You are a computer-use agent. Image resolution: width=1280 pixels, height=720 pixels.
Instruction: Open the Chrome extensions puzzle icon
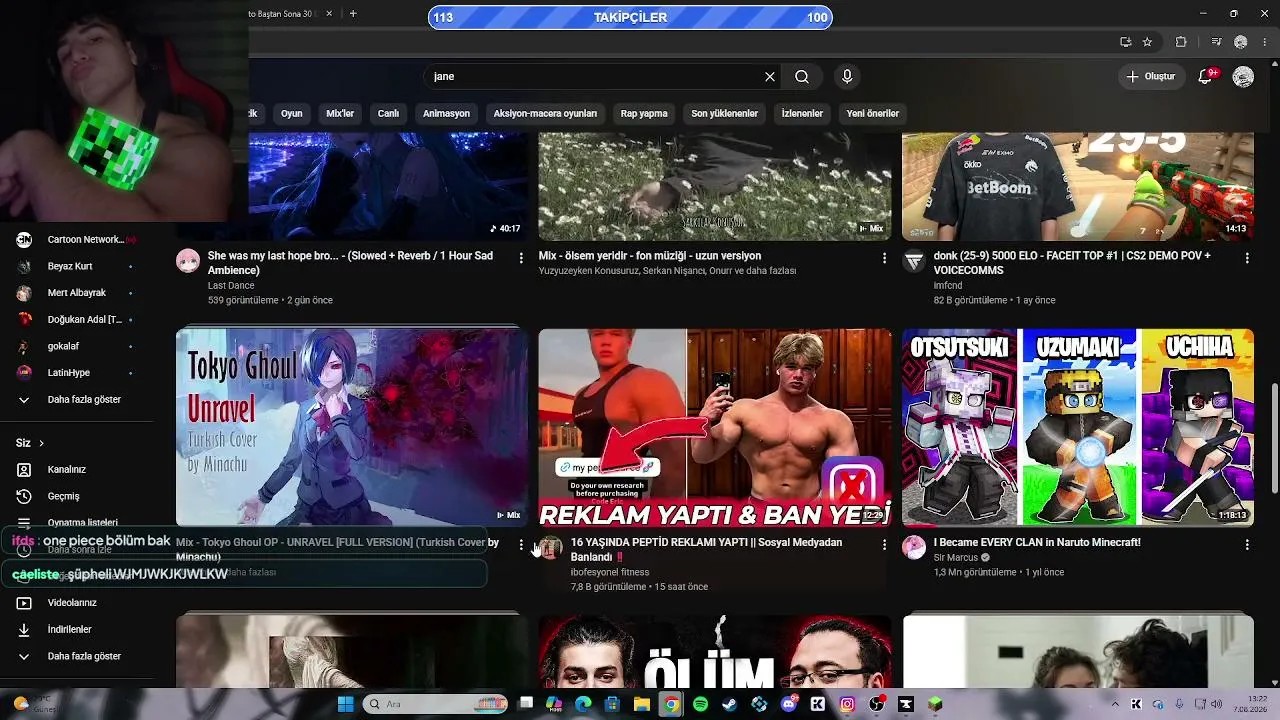point(1181,42)
